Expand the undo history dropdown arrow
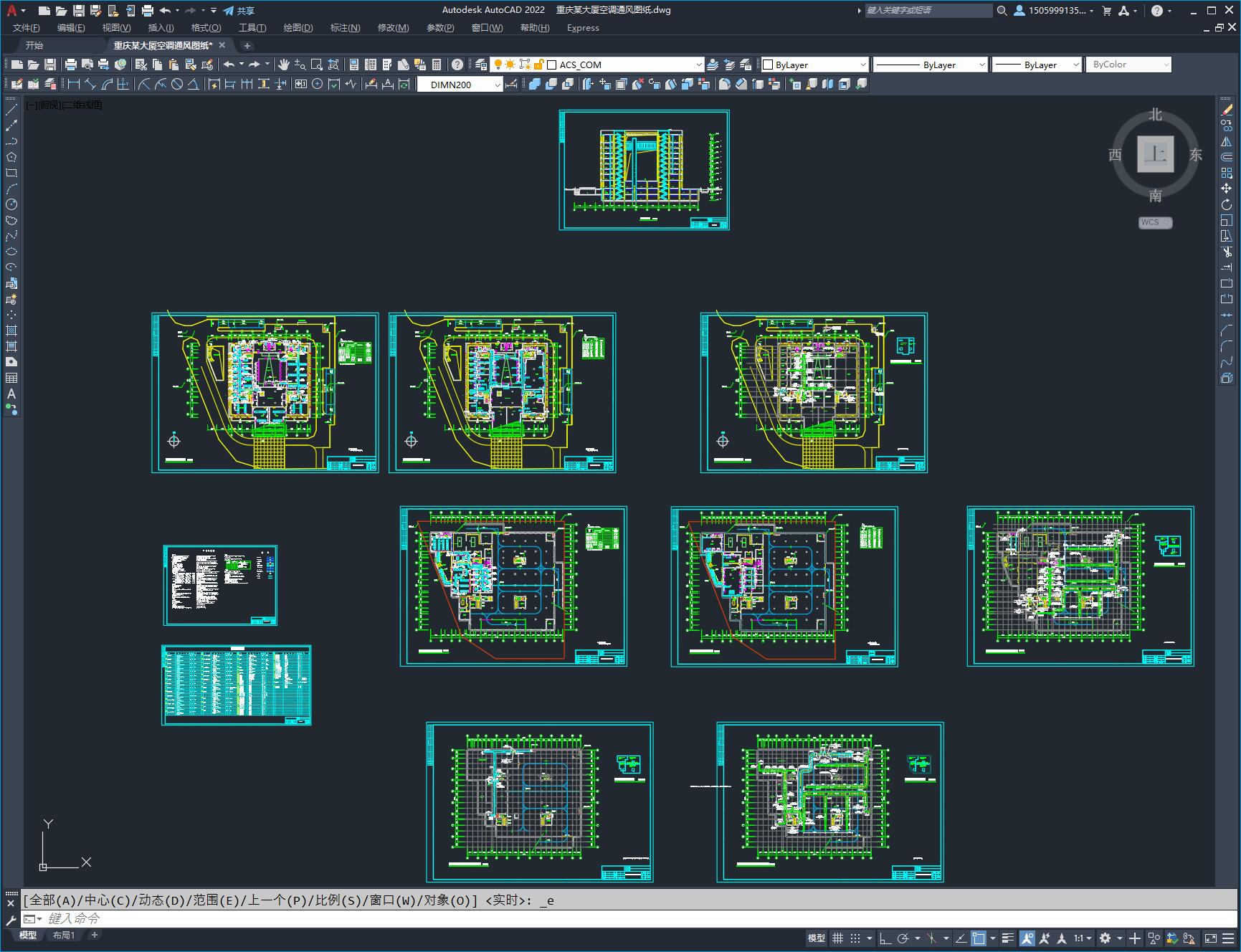The image size is (1241, 952). 242,65
